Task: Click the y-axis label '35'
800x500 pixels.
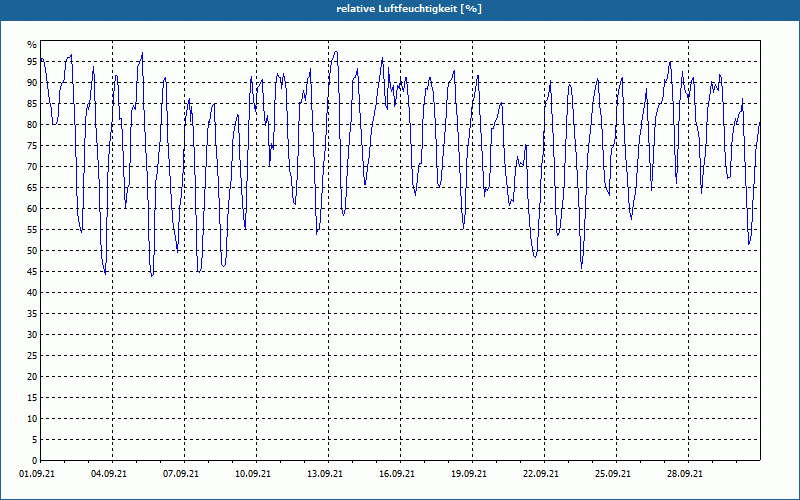Action: [32, 313]
